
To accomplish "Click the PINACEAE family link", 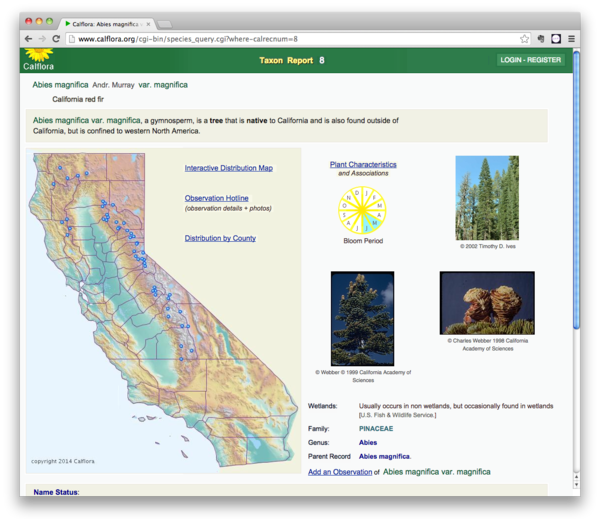I will coord(376,429).
